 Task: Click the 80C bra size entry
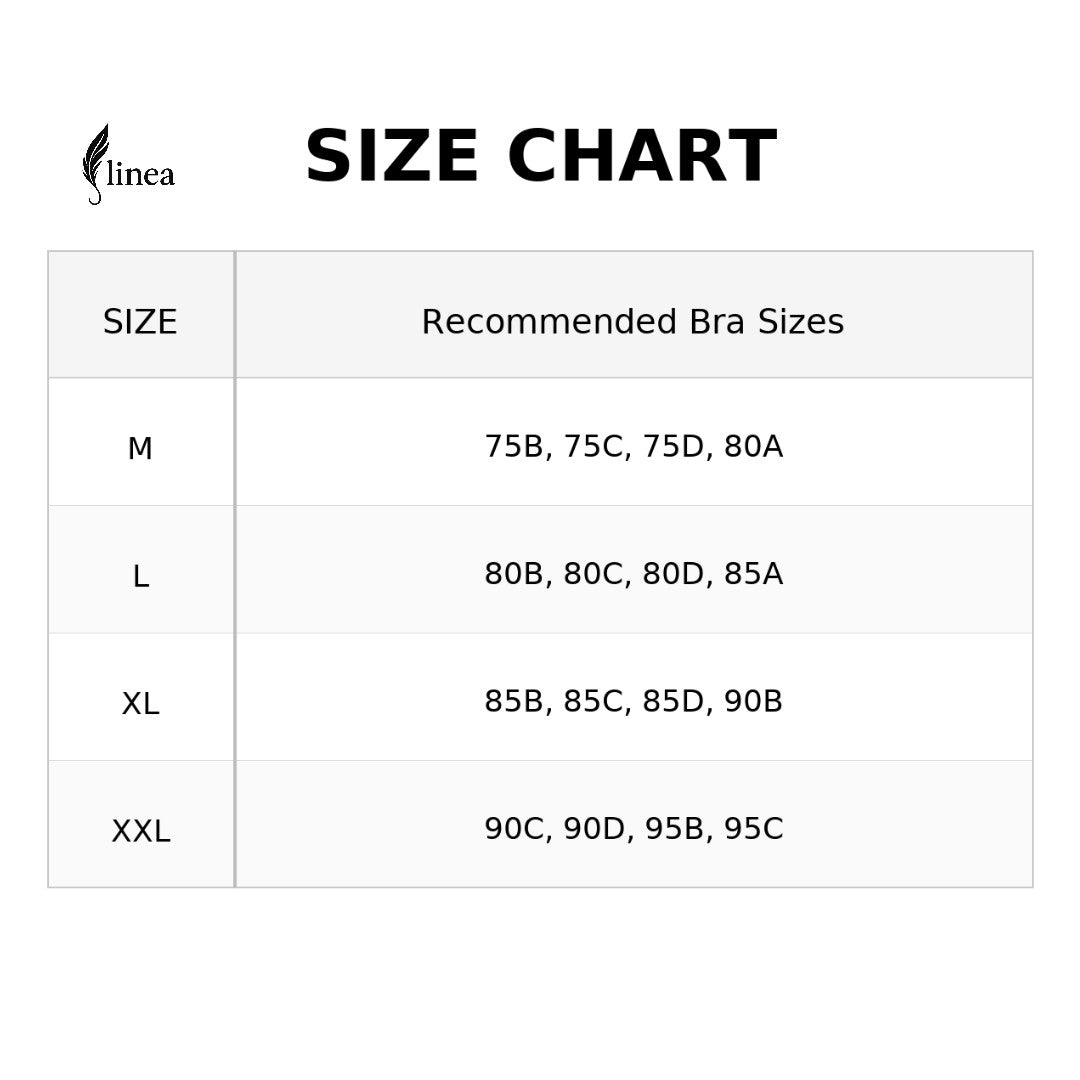click(594, 574)
